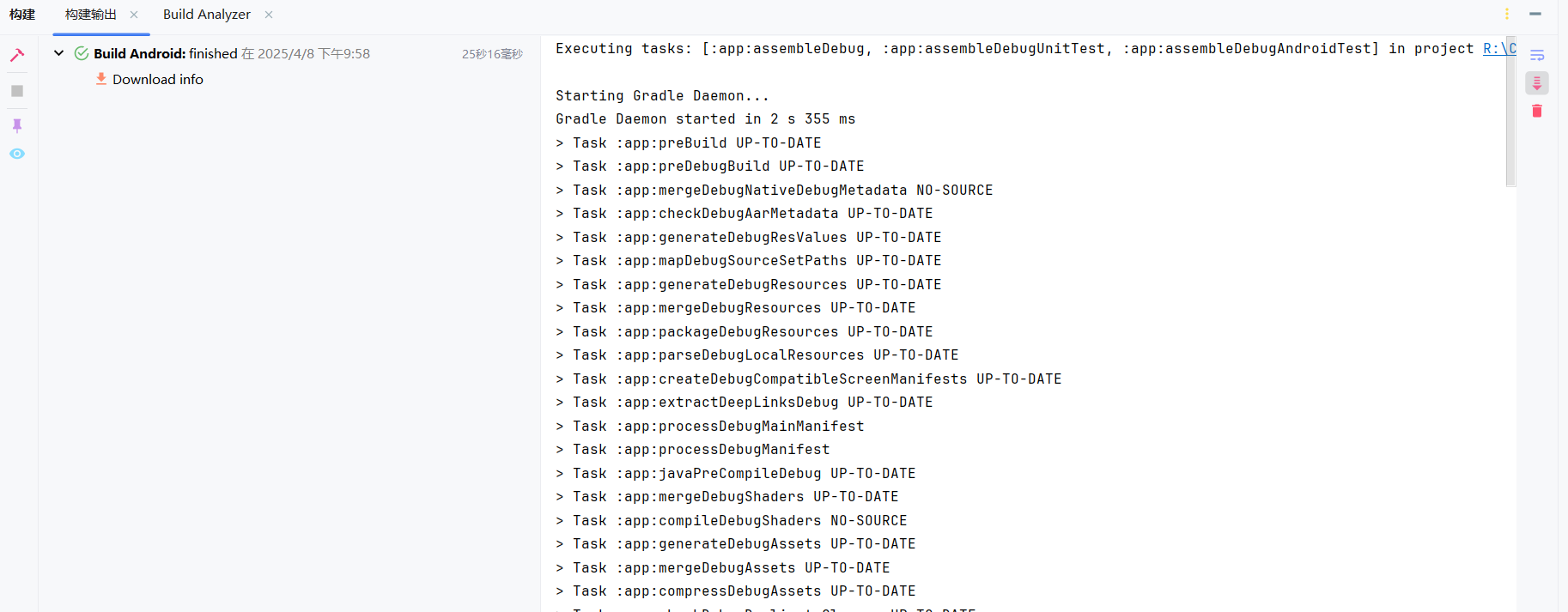This screenshot has height=612, width=1568.
Task: Clear the console with the trash icon
Action: [1537, 111]
